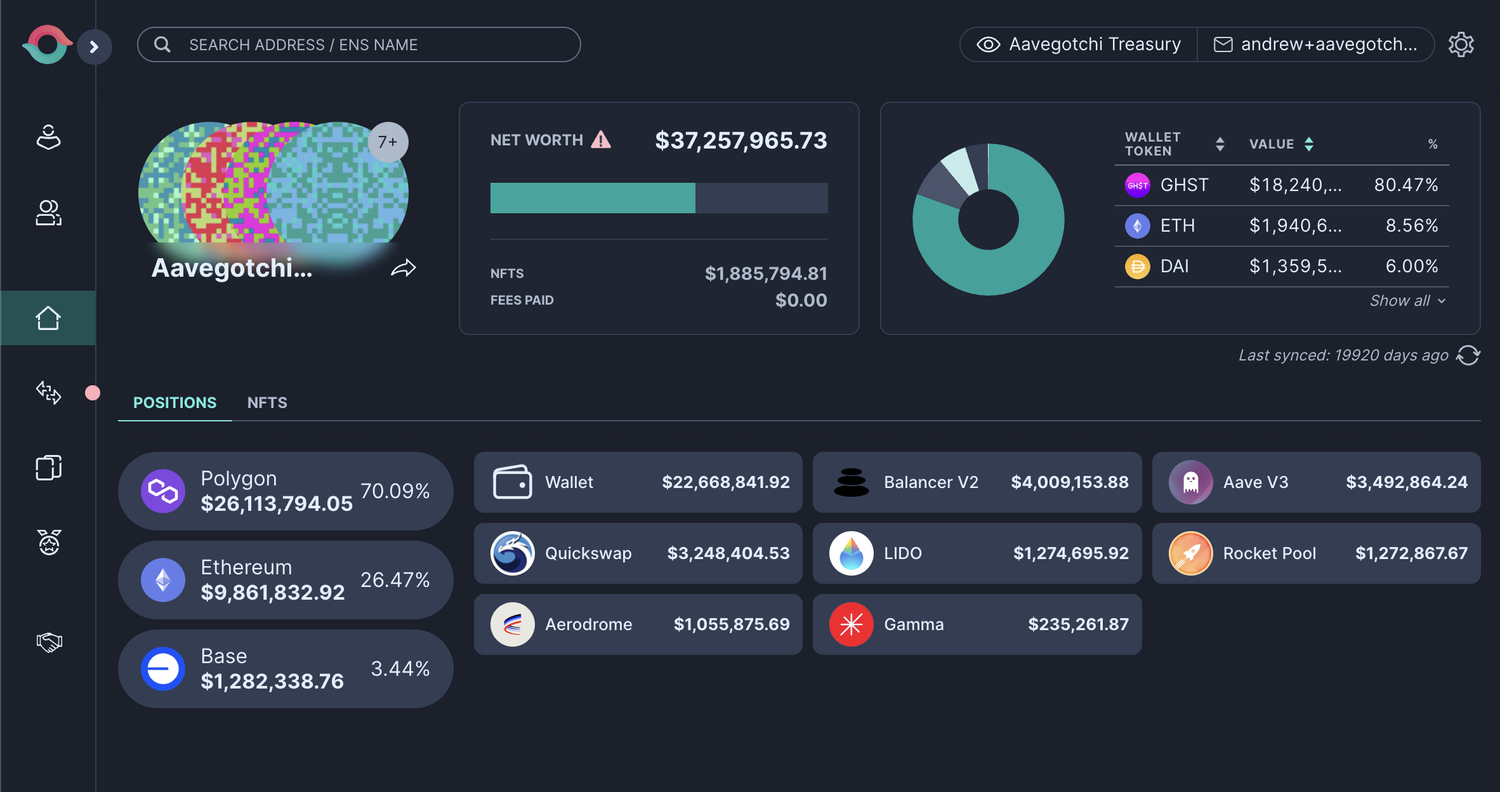Click the Net Worth warning triangle icon
This screenshot has width=1500, height=792.
[x=601, y=139]
